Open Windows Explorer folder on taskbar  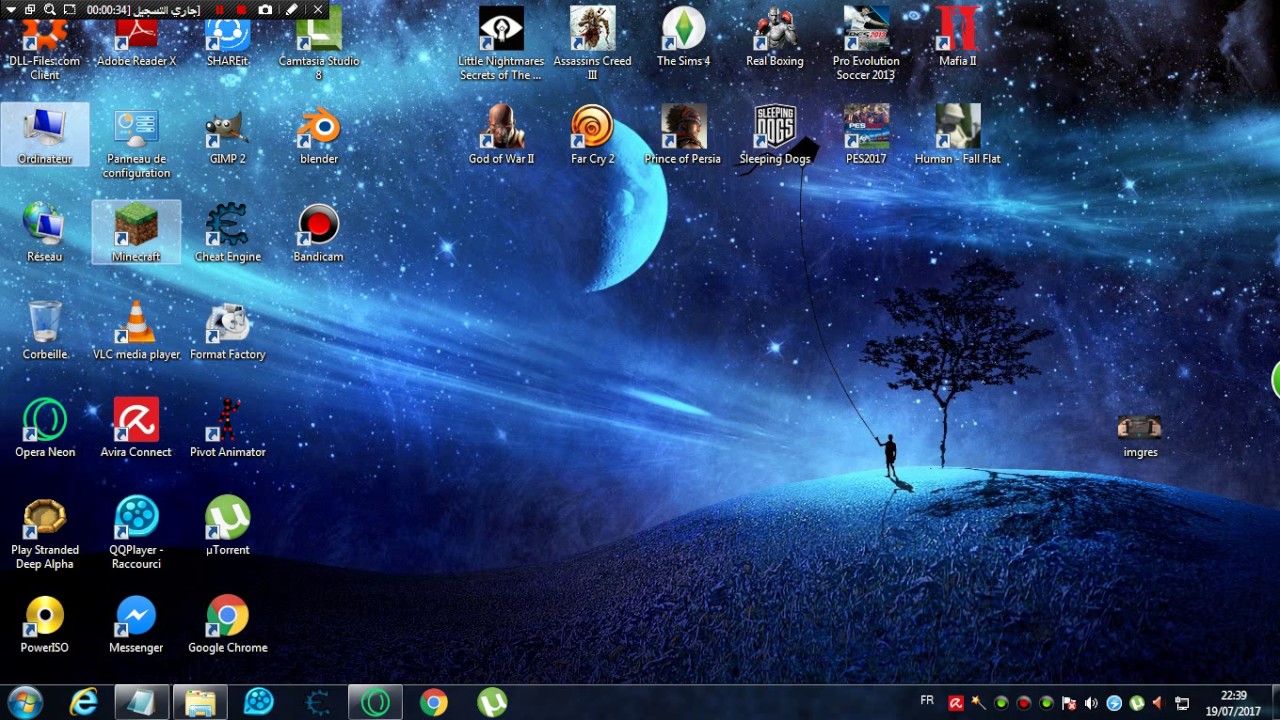tap(200, 702)
